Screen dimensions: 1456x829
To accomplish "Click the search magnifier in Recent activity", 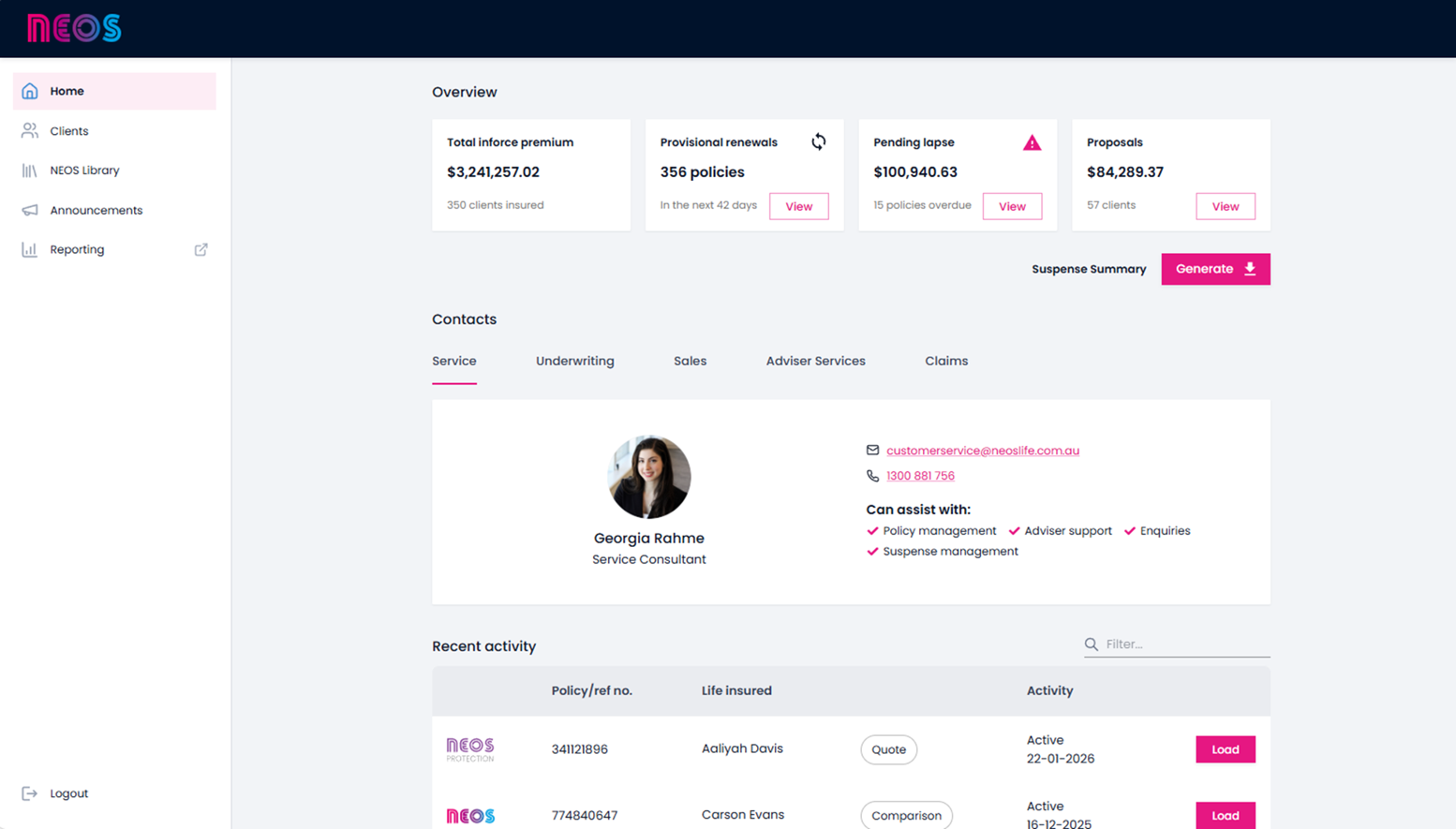I will [x=1092, y=644].
